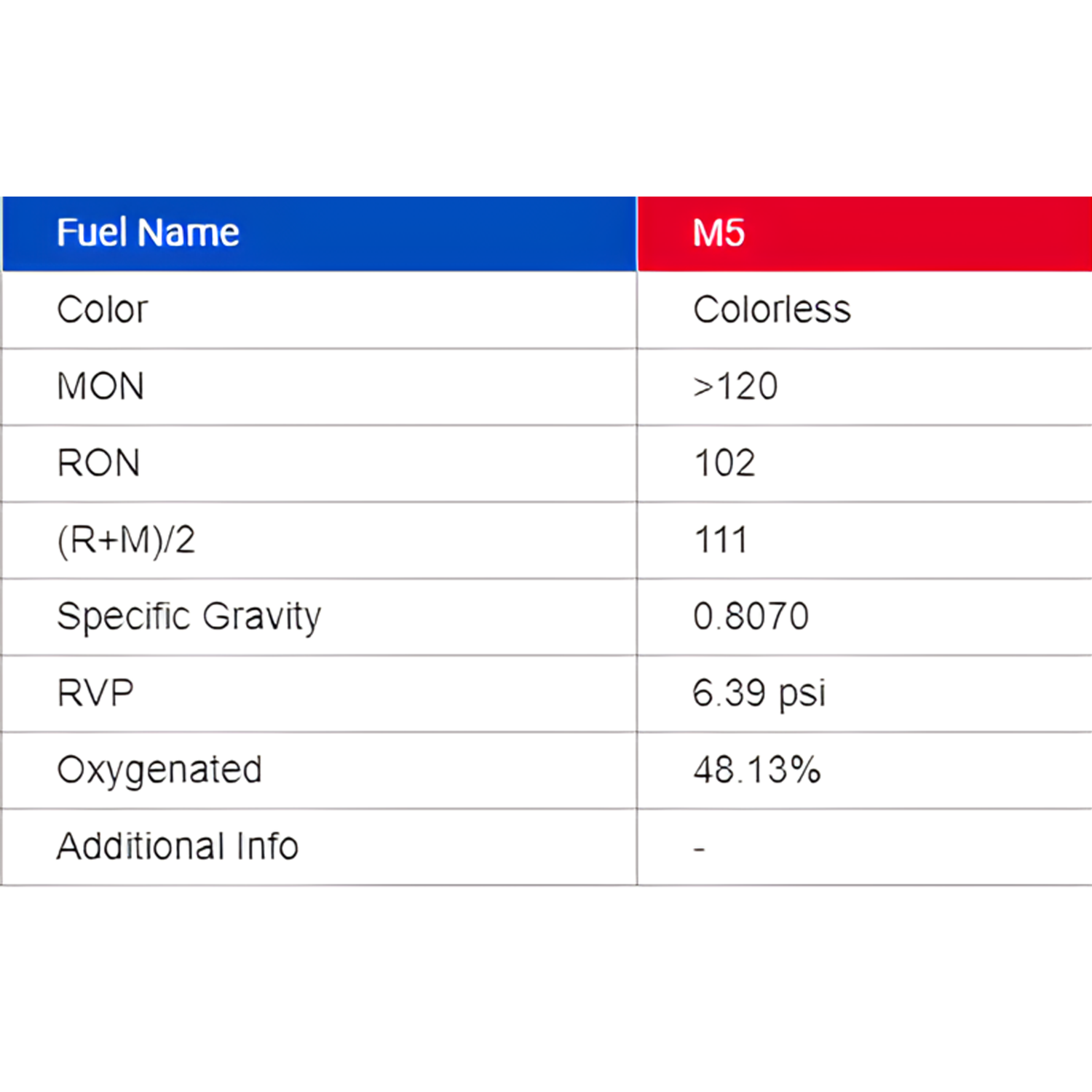Click the Fuel Name header cell
The width and height of the screenshot is (1092, 1092).
148,233
